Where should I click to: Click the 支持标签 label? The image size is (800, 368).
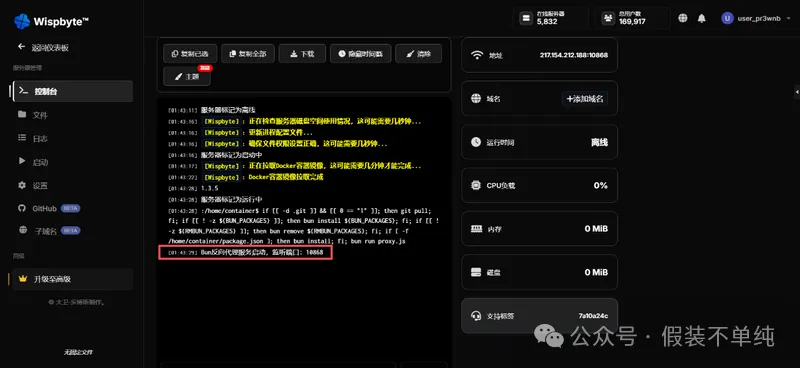point(501,316)
